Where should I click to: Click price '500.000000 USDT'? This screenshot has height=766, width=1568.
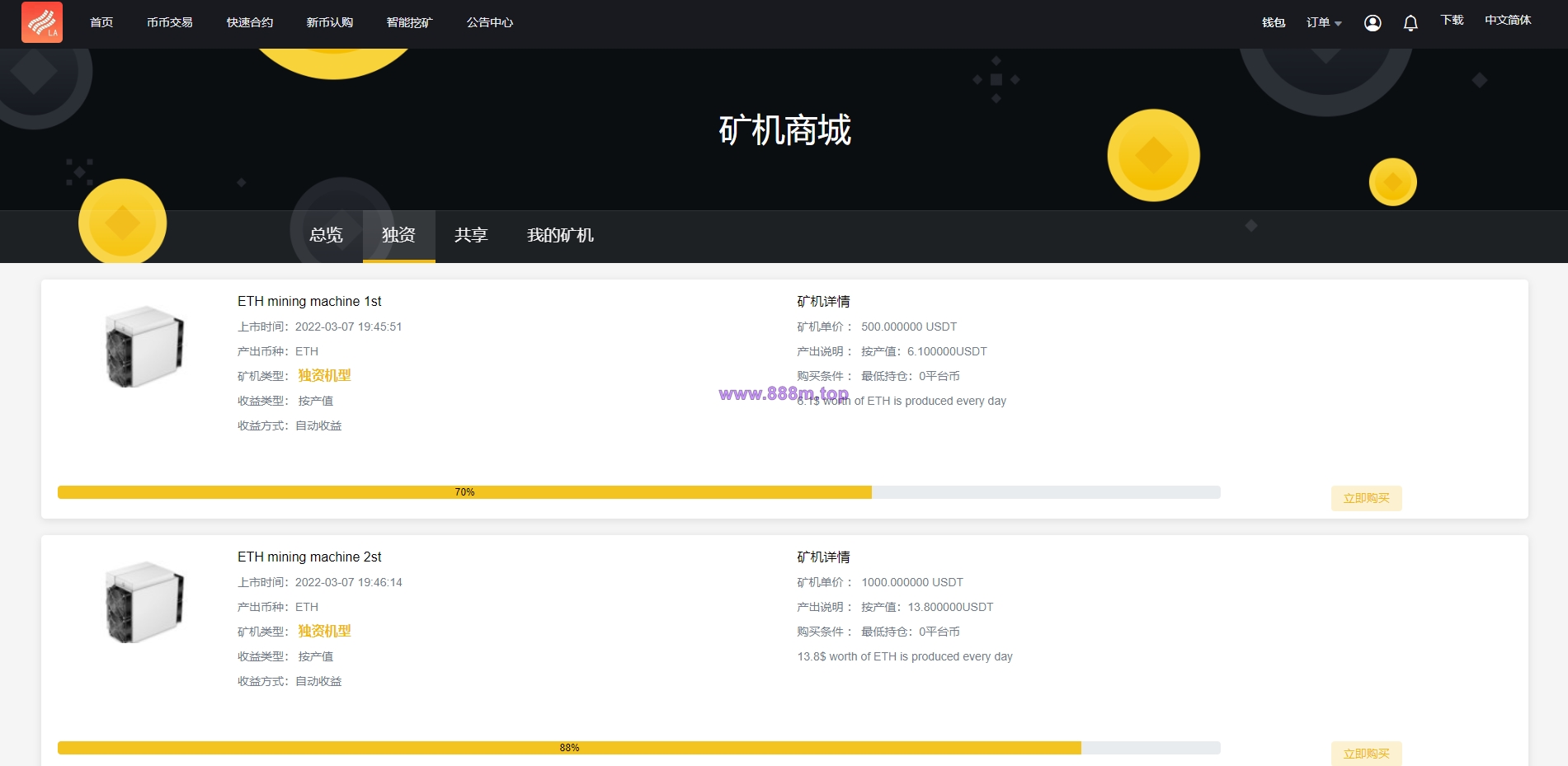tap(909, 327)
